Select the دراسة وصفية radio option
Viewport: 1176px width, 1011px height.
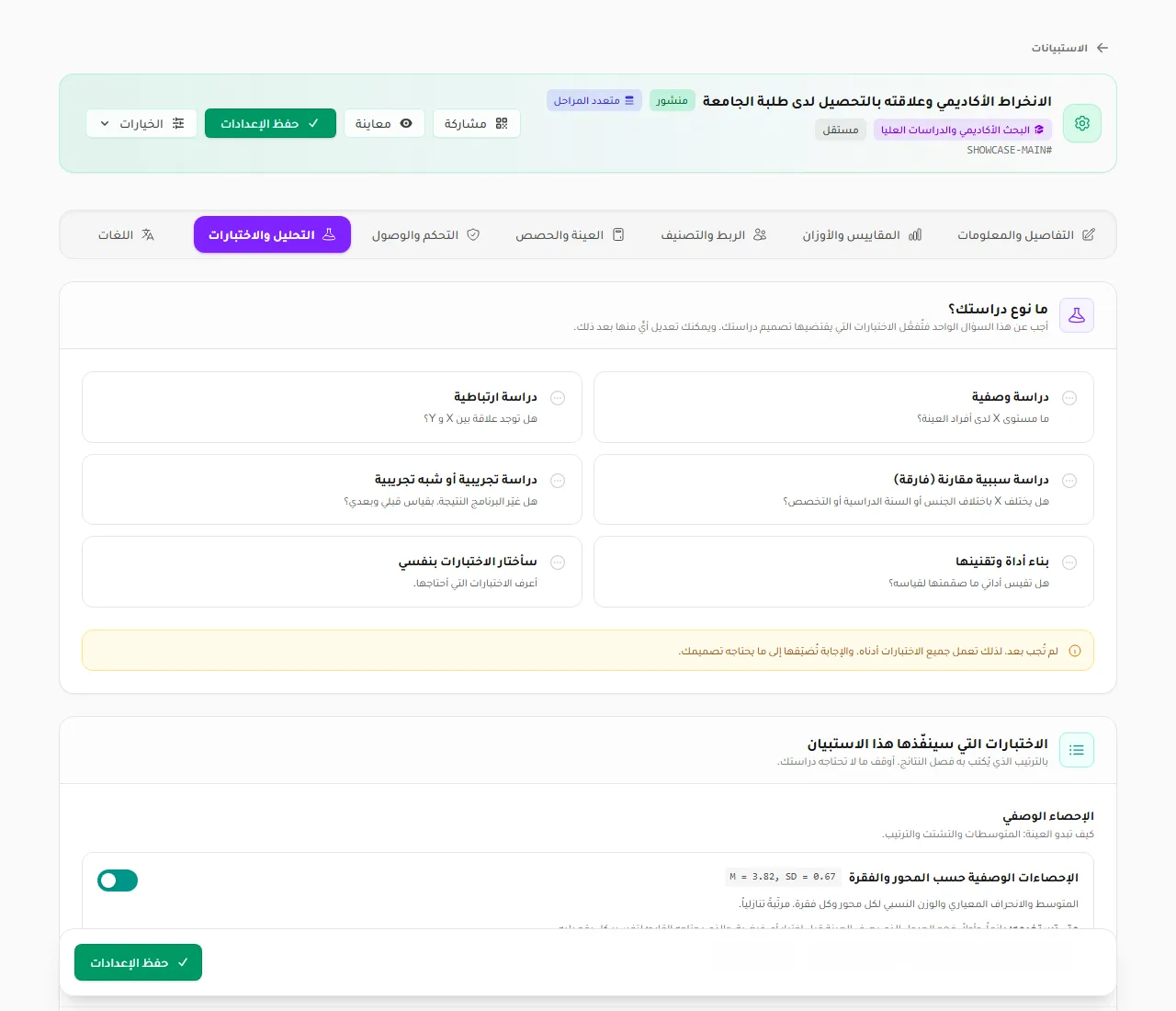(1069, 398)
